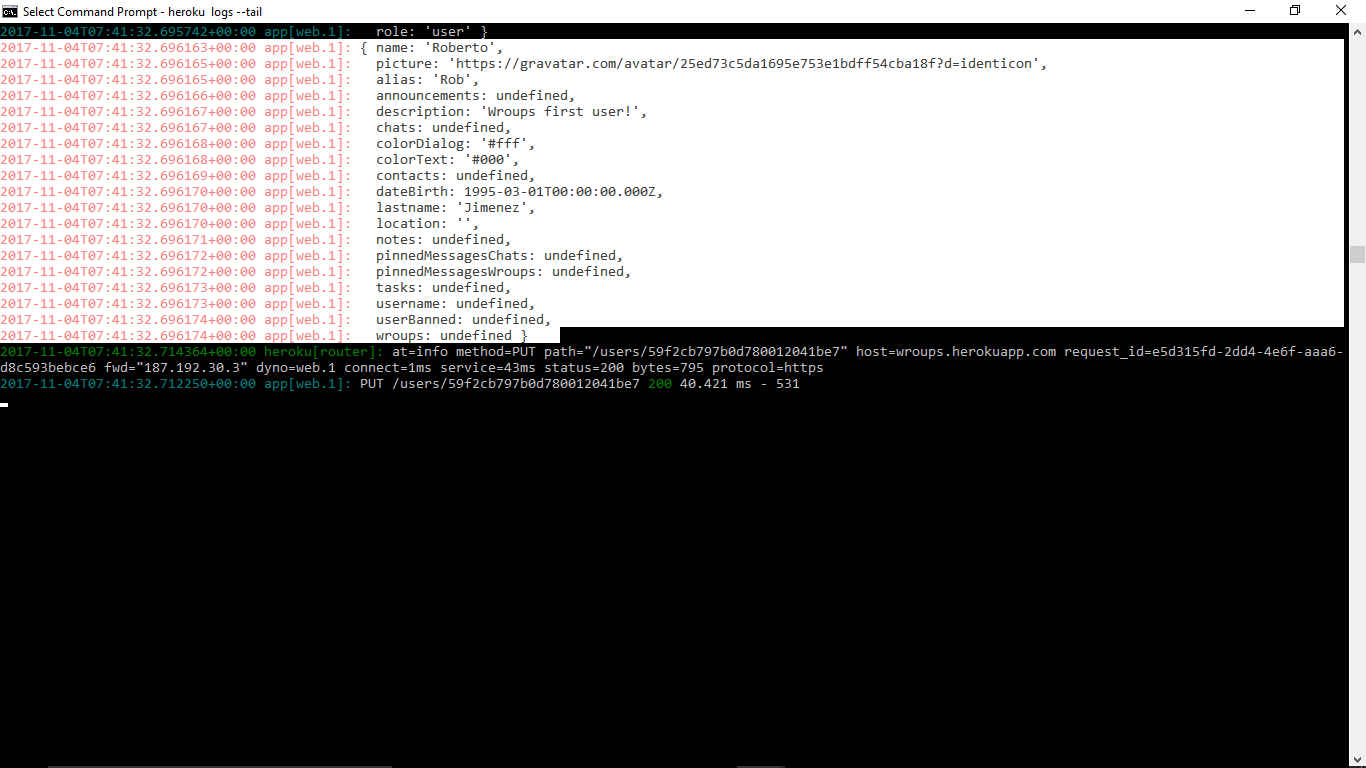The width and height of the screenshot is (1366, 768).
Task: Click the colorDialog value '#fff'
Action: [x=503, y=144]
